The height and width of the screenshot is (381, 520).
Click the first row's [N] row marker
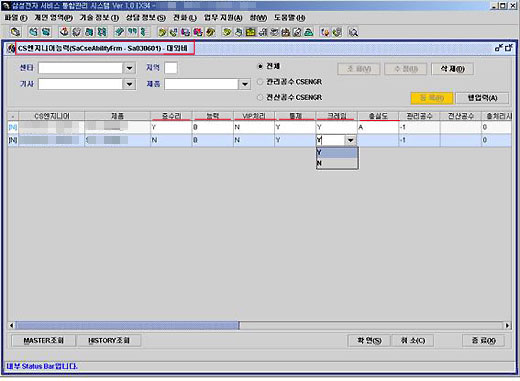click(13, 127)
